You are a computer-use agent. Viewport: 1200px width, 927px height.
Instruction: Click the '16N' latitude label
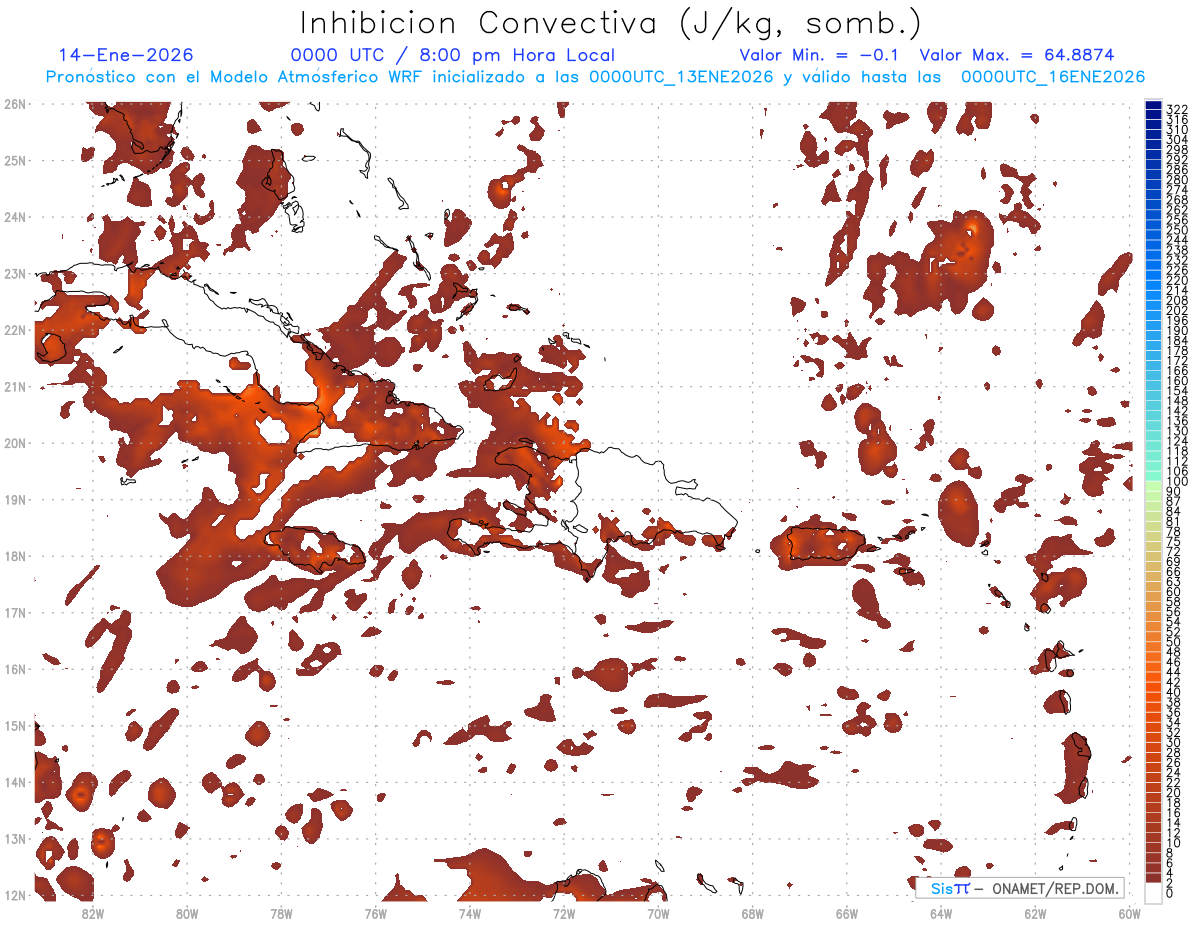point(15,668)
